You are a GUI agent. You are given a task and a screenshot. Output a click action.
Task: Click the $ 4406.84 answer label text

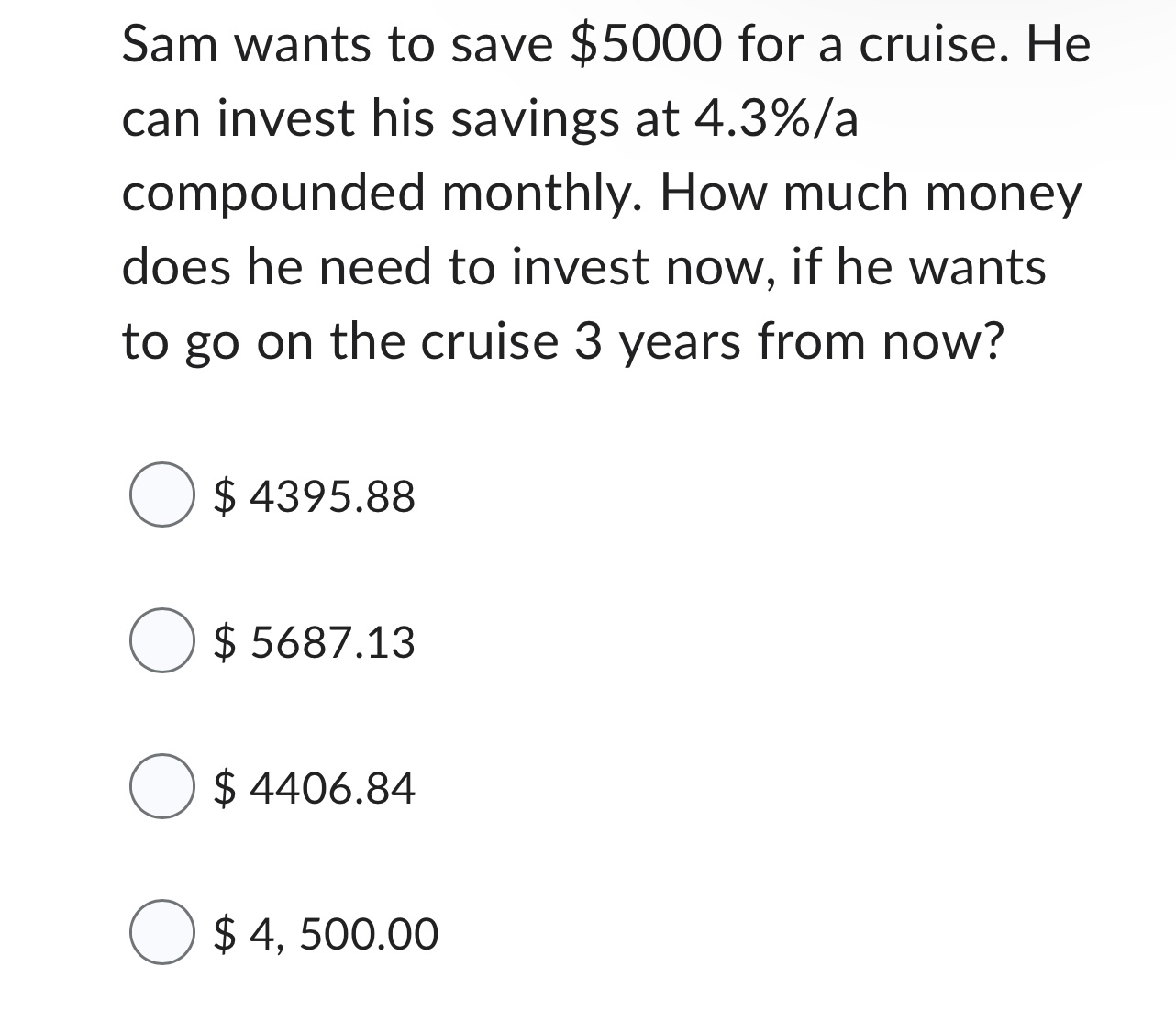point(314,786)
